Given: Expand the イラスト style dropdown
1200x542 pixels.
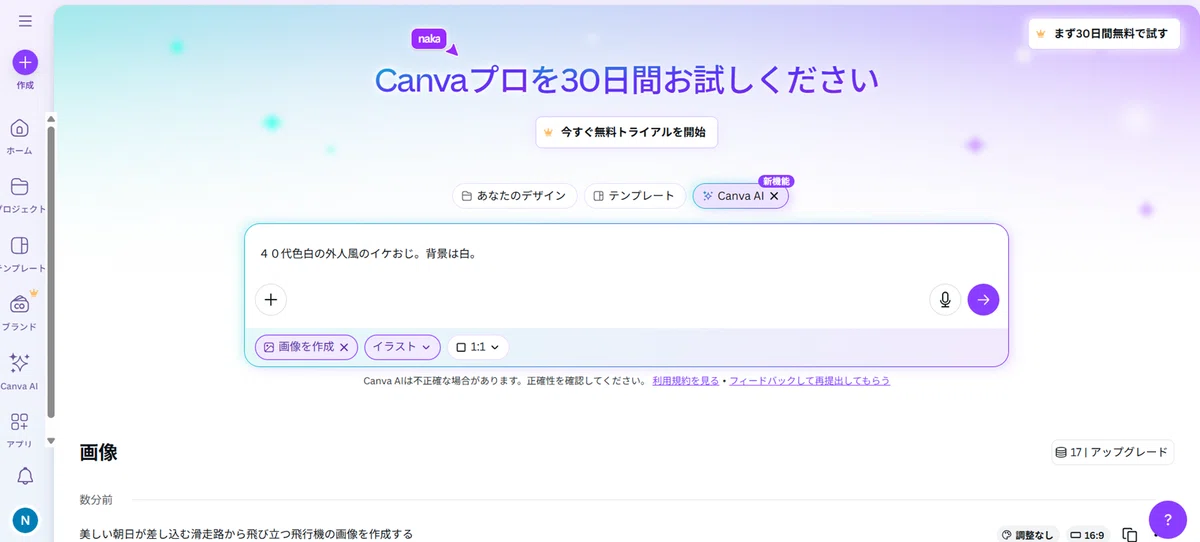Looking at the screenshot, I should [402, 347].
